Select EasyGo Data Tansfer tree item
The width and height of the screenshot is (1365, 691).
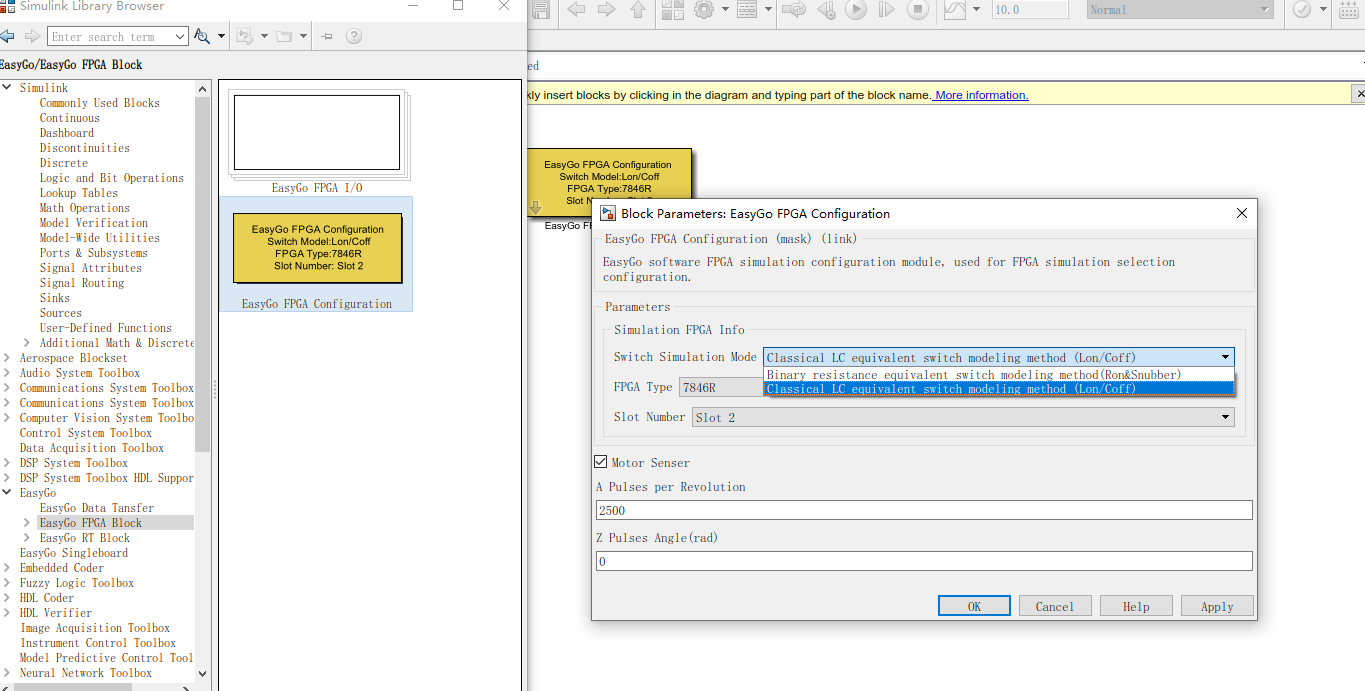click(96, 508)
